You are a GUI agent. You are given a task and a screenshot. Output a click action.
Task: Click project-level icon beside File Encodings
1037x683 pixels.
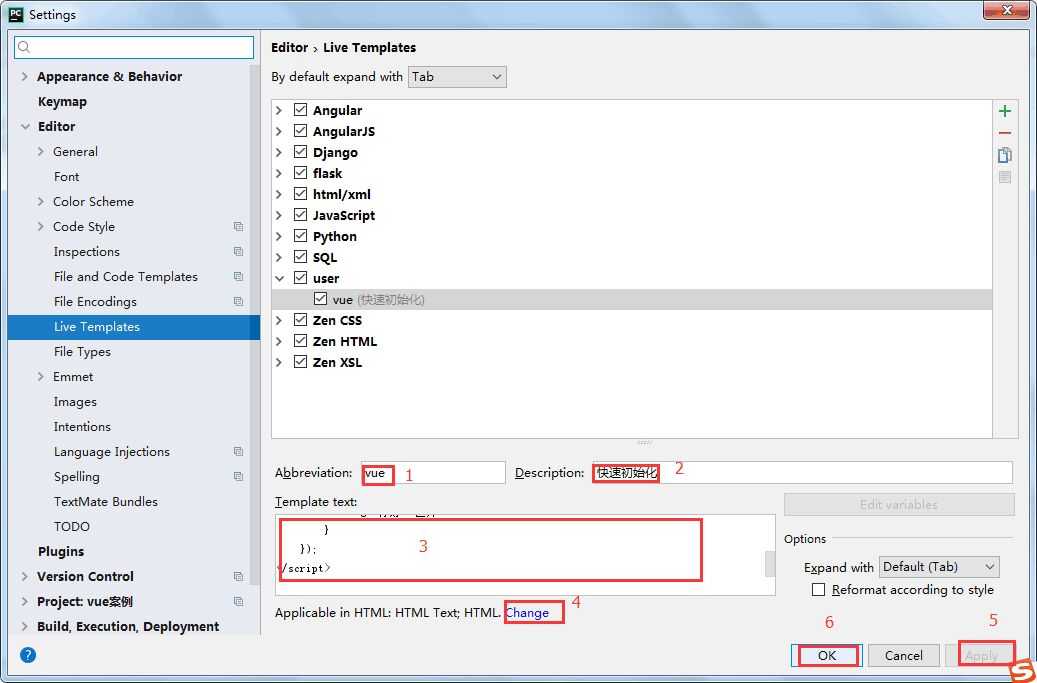click(x=238, y=301)
